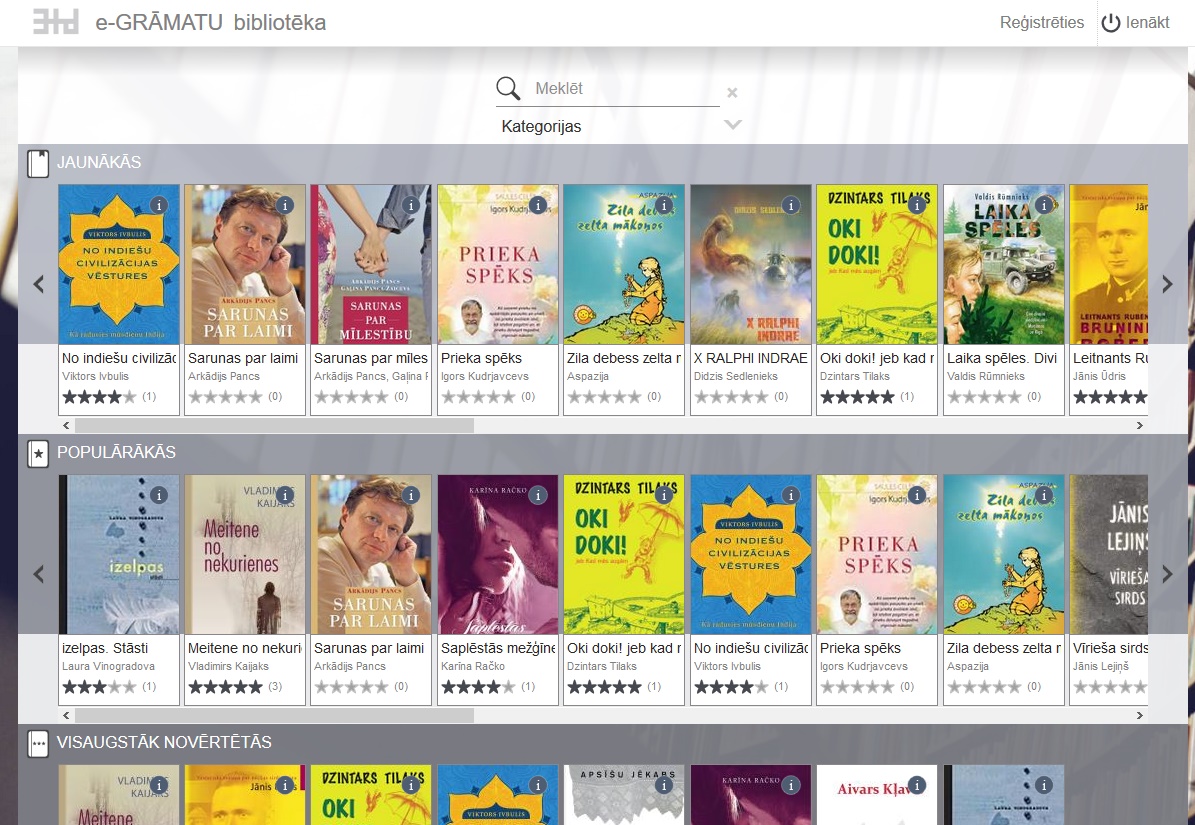Screen dimensions: 1195x825
Task: Open the Sarunas par laimi title in Jaunākās
Action: [x=243, y=358]
